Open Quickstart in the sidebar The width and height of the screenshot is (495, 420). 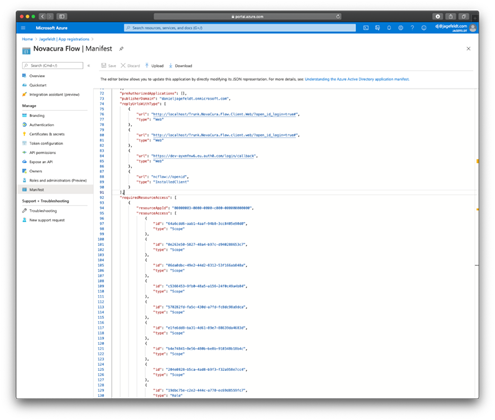38,85
